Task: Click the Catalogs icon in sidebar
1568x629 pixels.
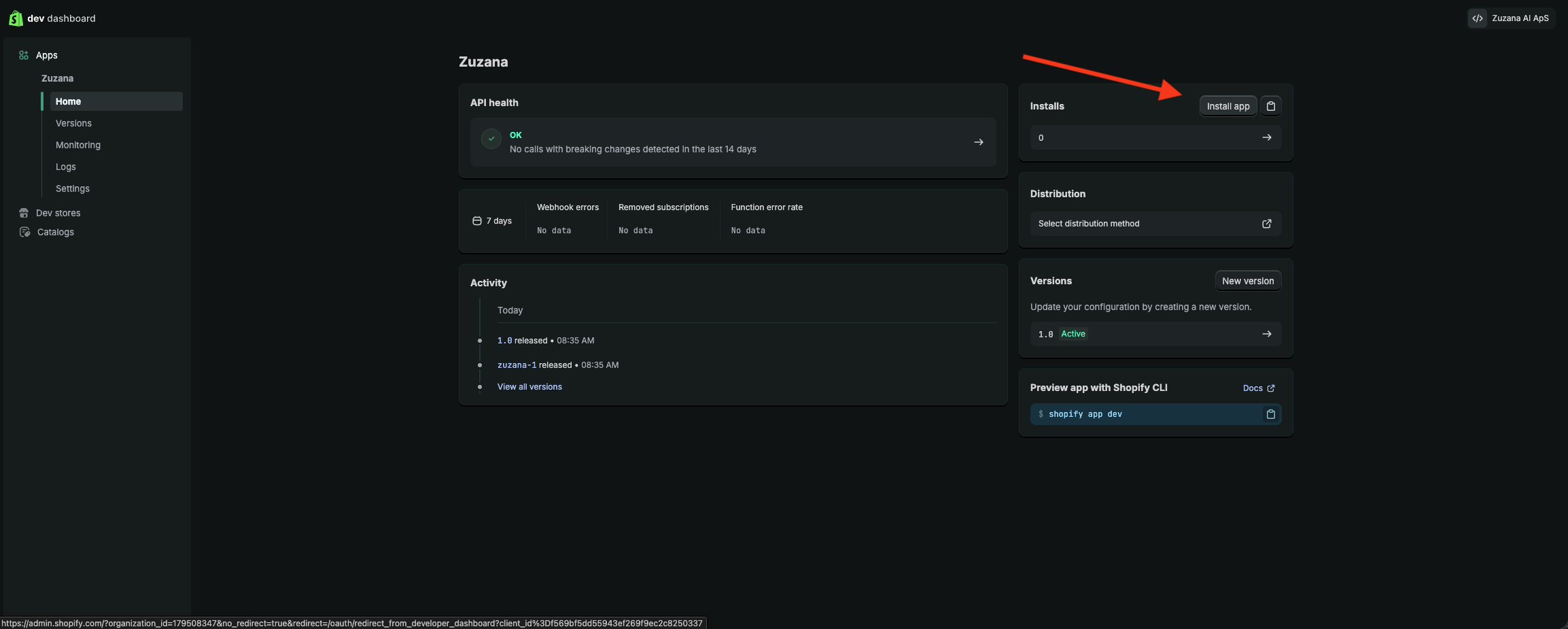Action: [24, 232]
